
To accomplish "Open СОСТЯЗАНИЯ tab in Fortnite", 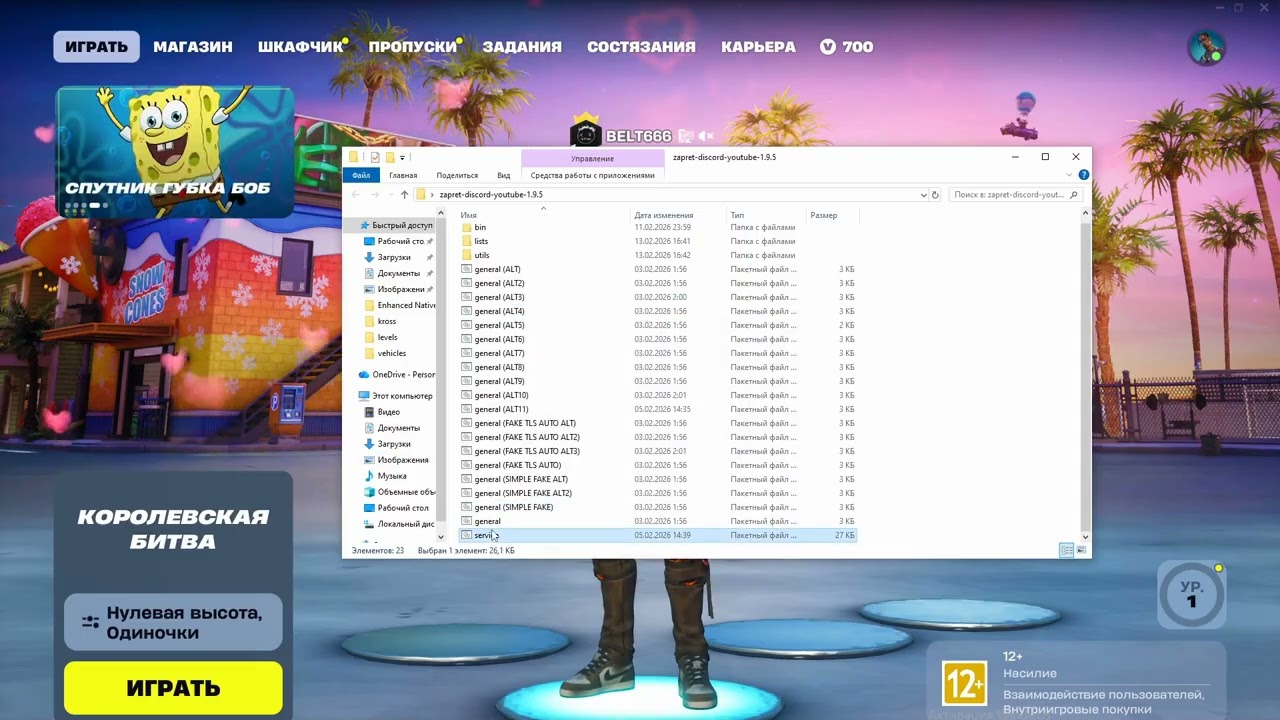I will 641,47.
